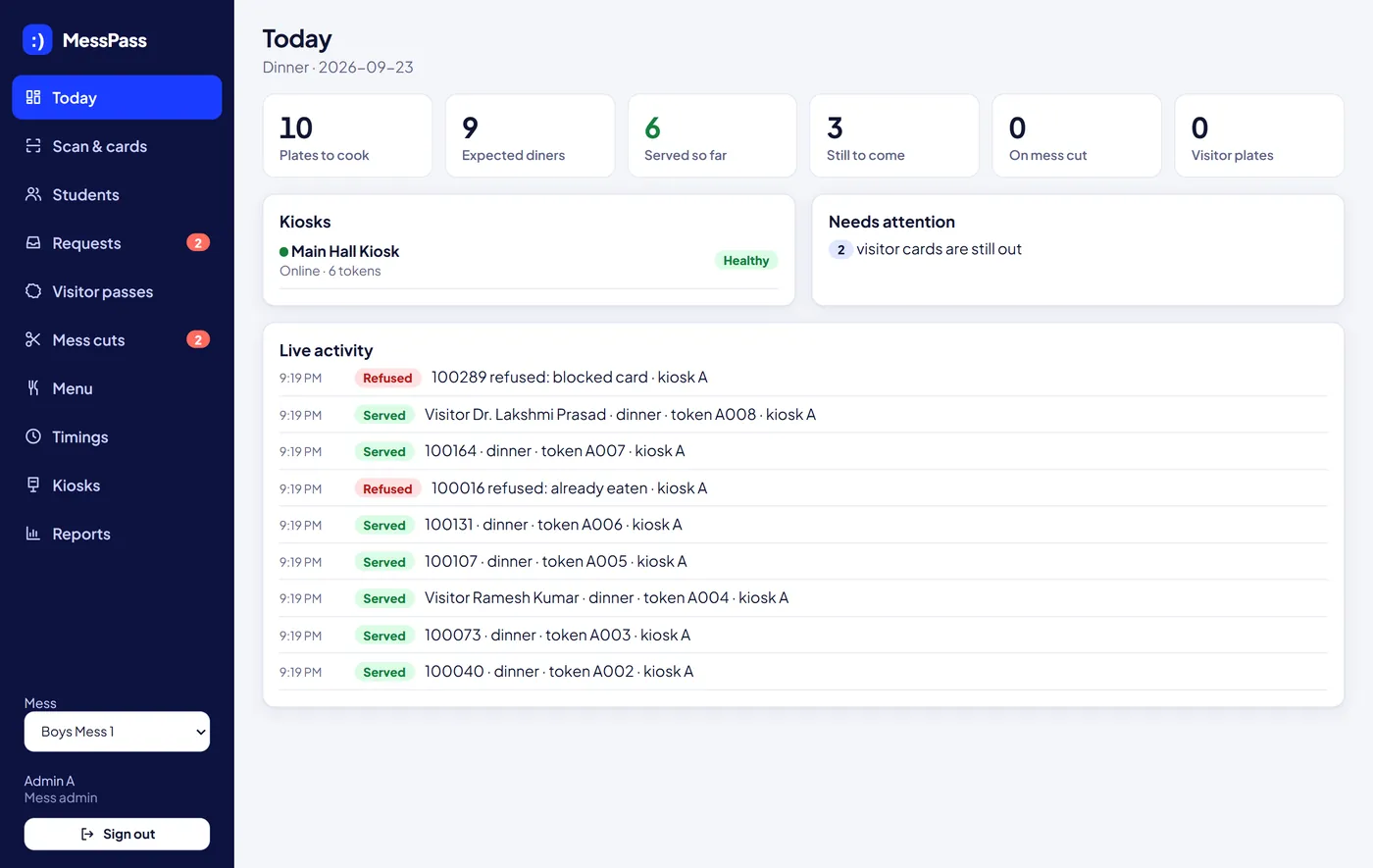Click the 100073 token A003 activity row
Image resolution: width=1373 pixels, height=868 pixels.
pyautogui.click(x=803, y=636)
